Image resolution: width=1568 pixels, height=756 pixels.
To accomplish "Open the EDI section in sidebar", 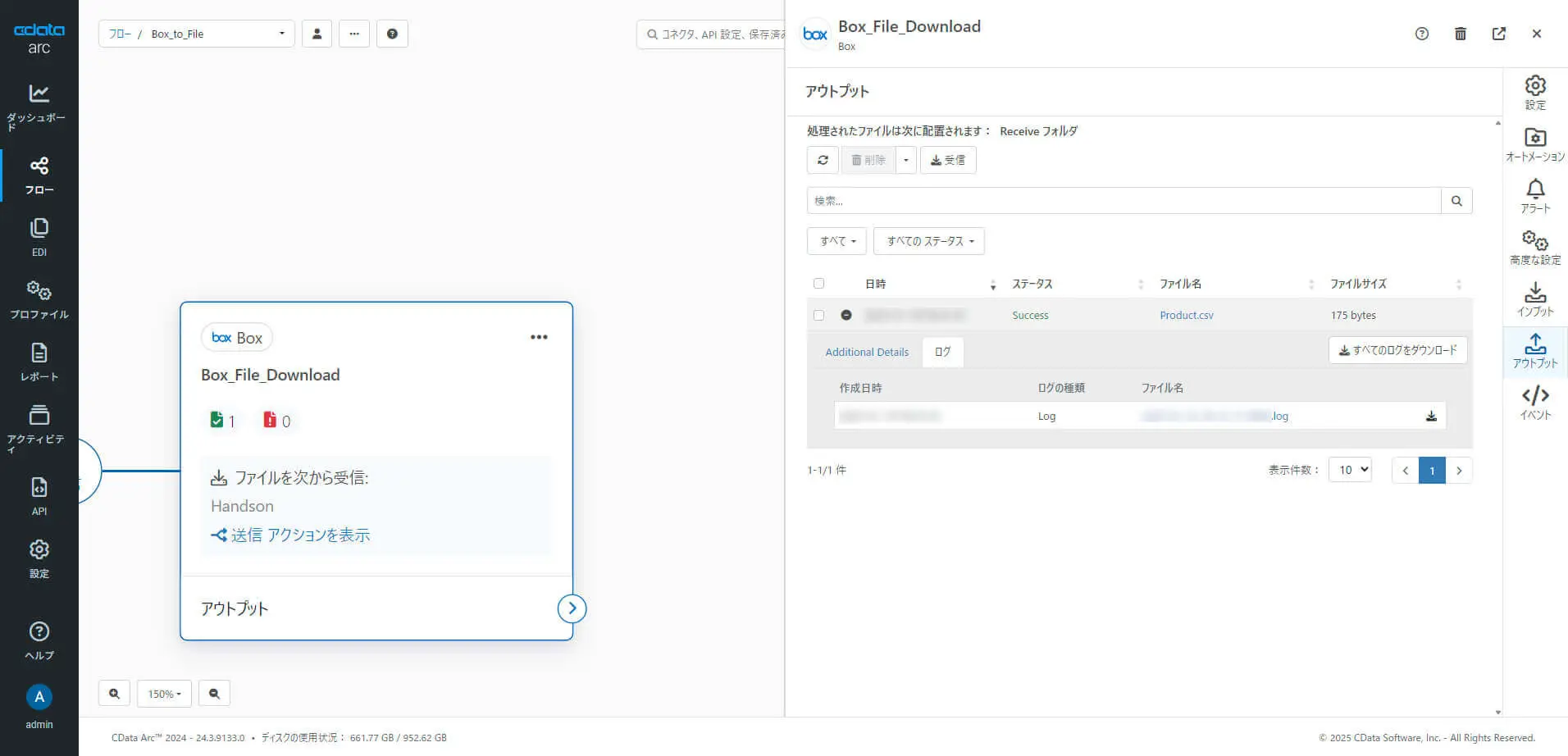I will pyautogui.click(x=39, y=238).
